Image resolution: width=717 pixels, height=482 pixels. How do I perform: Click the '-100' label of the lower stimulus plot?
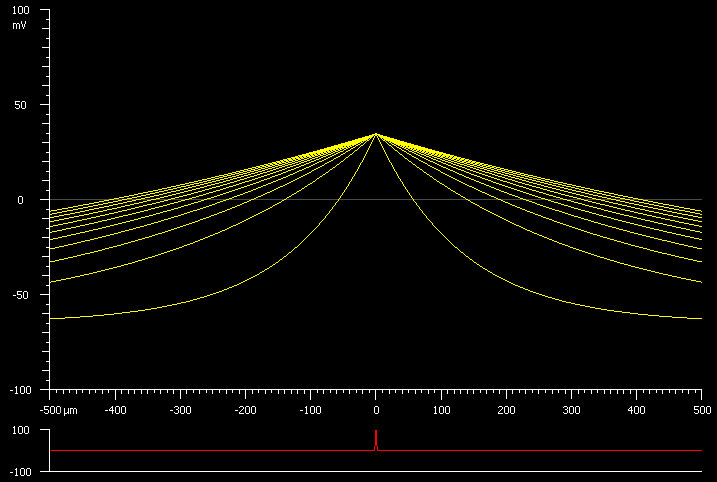[x=21, y=472]
